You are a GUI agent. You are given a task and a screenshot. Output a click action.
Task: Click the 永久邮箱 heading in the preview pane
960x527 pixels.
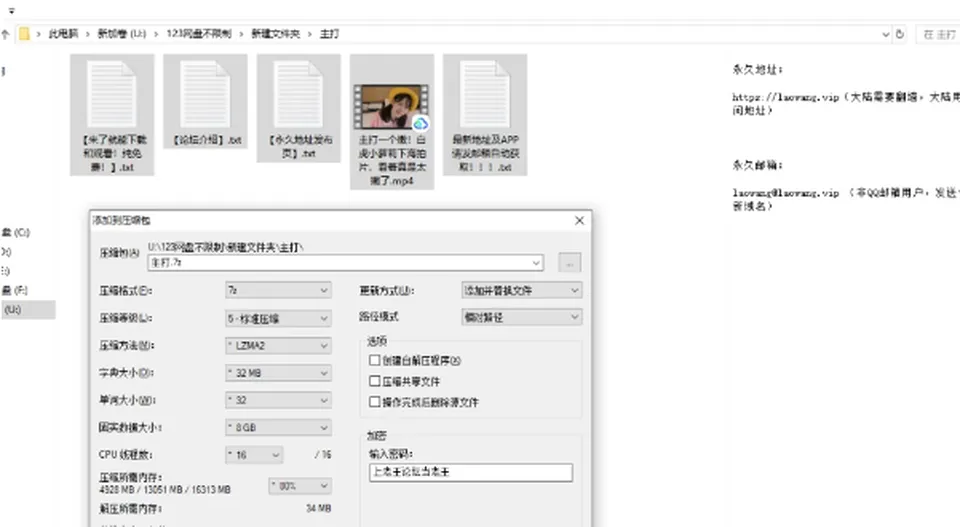(x=757, y=165)
